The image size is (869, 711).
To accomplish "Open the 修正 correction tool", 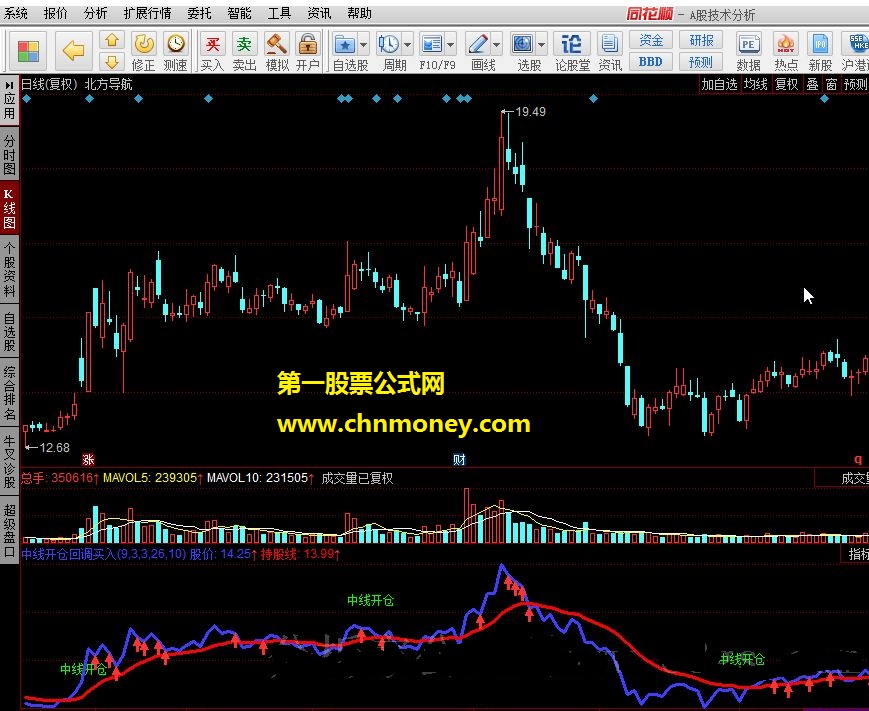I will [144, 52].
